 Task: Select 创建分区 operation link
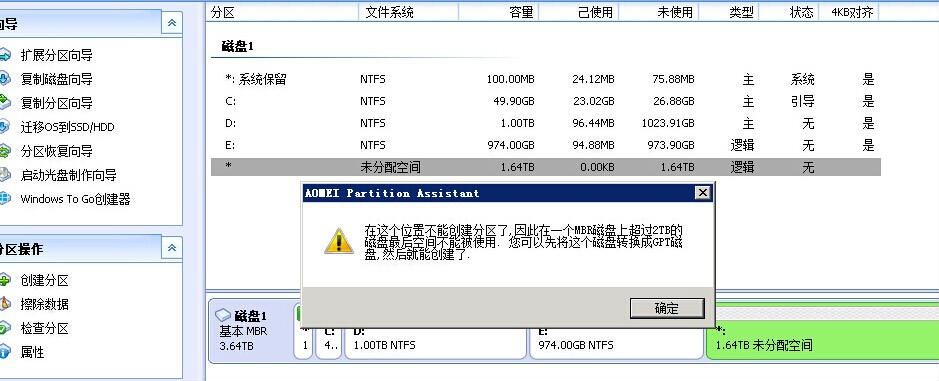point(44,280)
